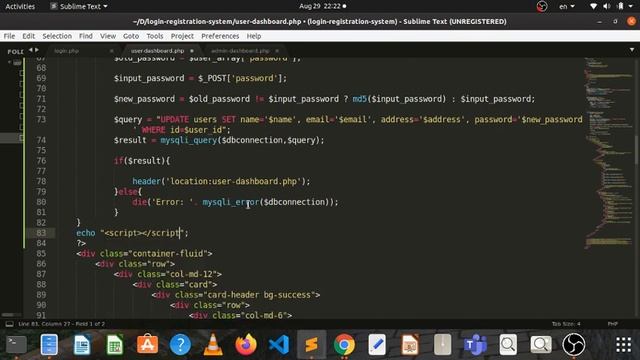Launch VLC media player from dock

click(213, 345)
